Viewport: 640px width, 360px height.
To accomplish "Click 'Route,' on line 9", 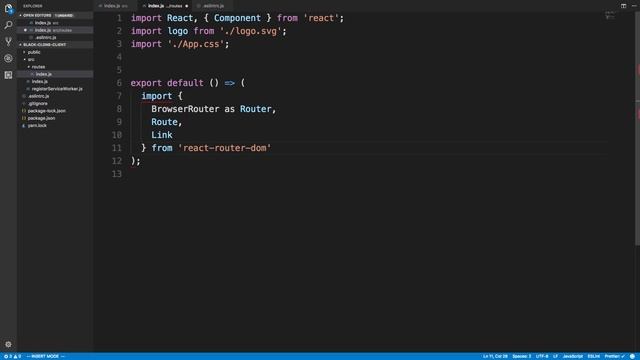I will click(x=167, y=122).
